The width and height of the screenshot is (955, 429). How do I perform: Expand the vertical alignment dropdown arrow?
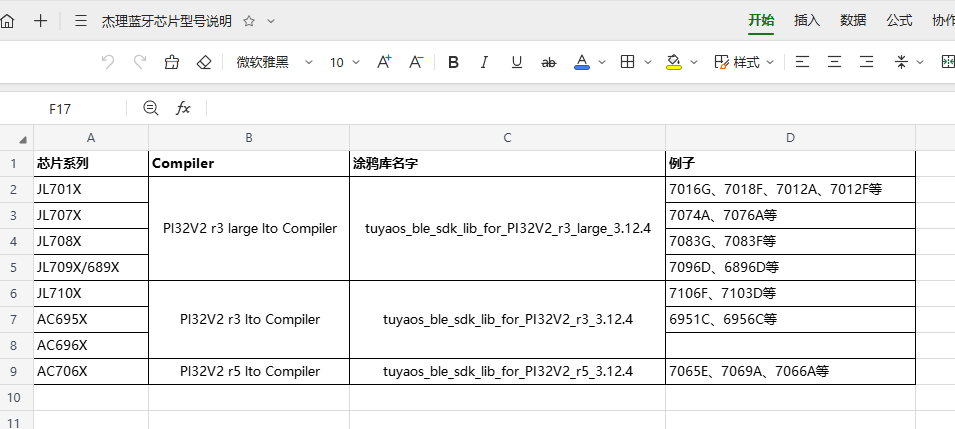click(920, 62)
